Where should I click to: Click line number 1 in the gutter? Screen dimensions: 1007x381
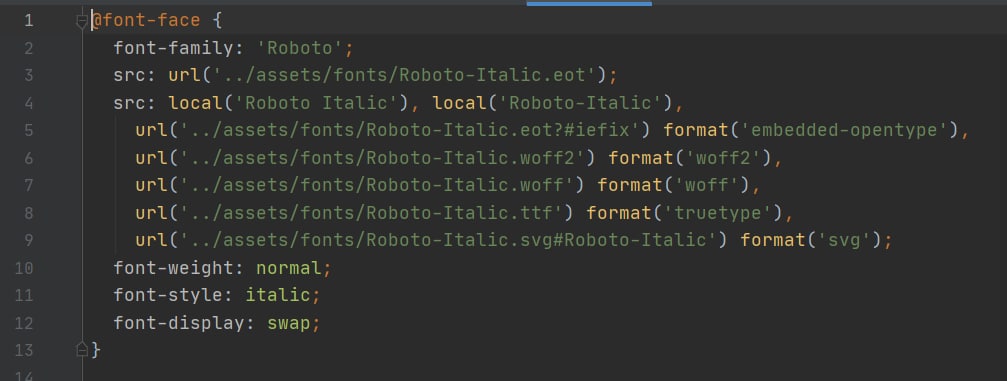coord(29,21)
